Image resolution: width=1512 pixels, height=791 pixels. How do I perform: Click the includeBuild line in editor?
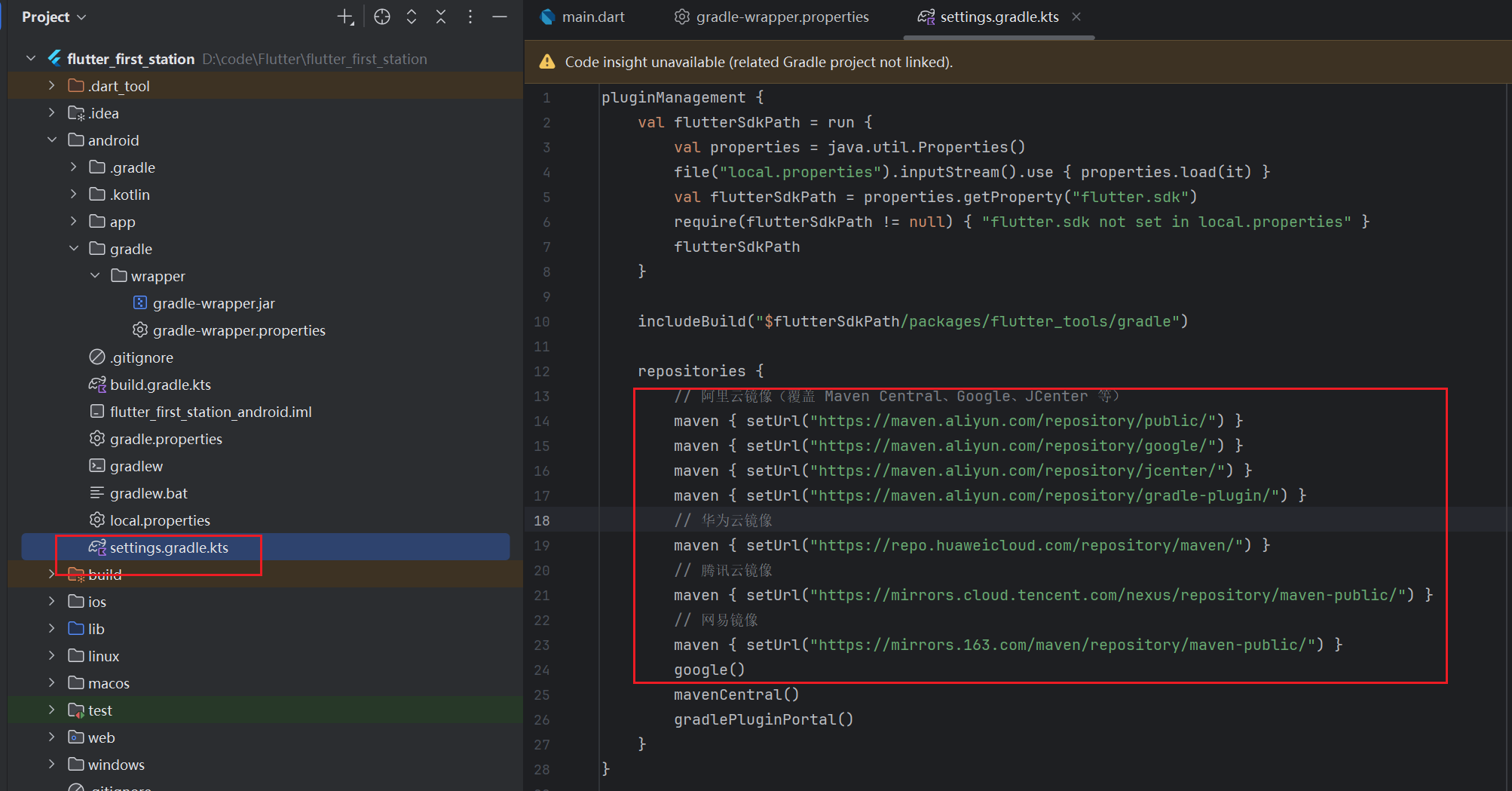click(x=913, y=321)
